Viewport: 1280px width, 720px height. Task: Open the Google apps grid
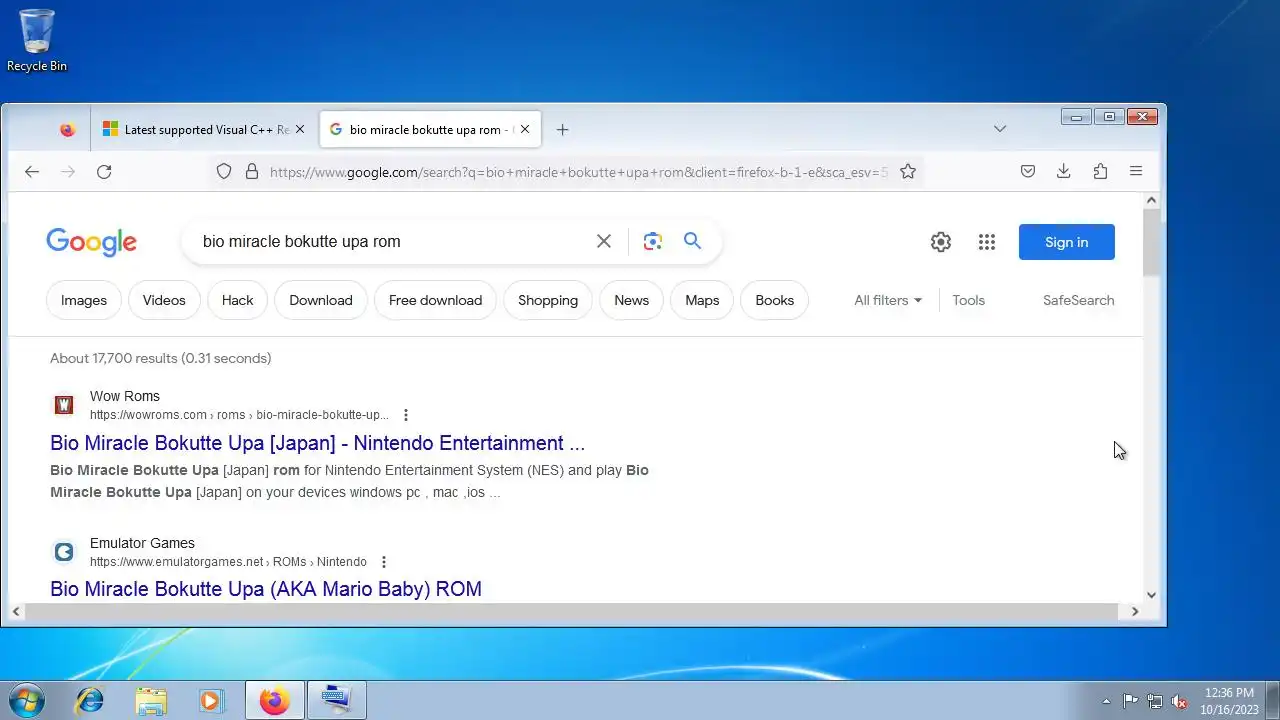987,242
